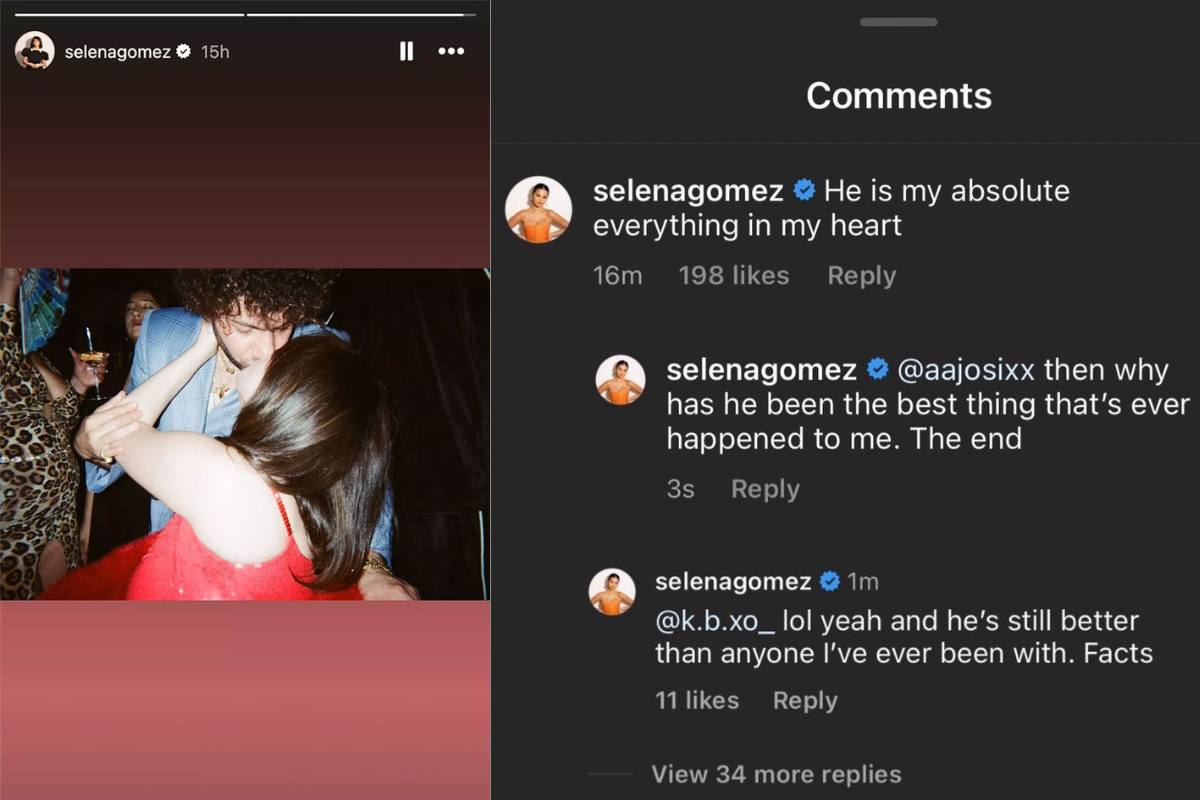
Task: Click the verified badge on the top comment
Action: point(804,190)
